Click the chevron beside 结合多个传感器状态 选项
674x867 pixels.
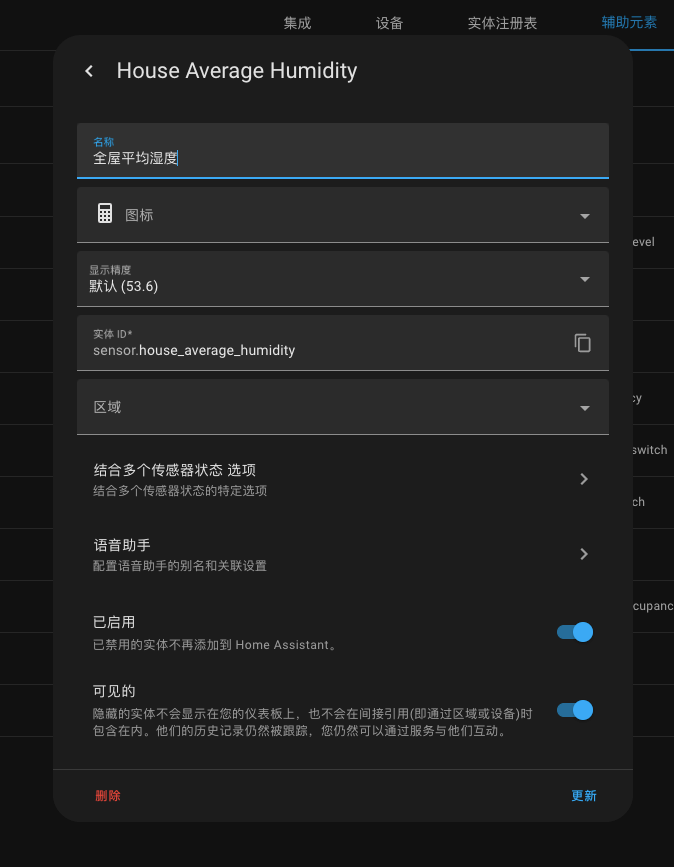pyautogui.click(x=584, y=479)
